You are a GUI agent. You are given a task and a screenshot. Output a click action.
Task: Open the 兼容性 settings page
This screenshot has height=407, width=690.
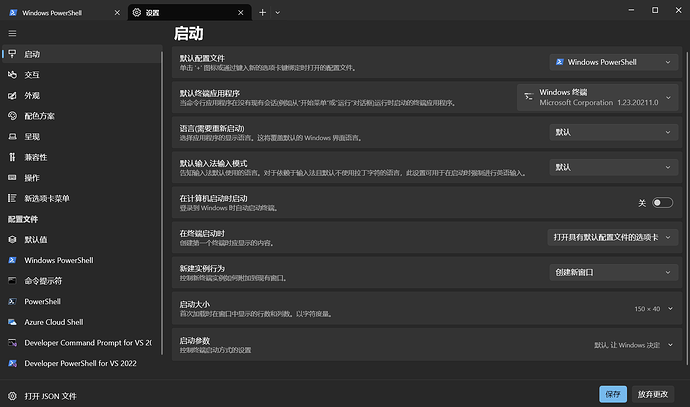click(82, 157)
